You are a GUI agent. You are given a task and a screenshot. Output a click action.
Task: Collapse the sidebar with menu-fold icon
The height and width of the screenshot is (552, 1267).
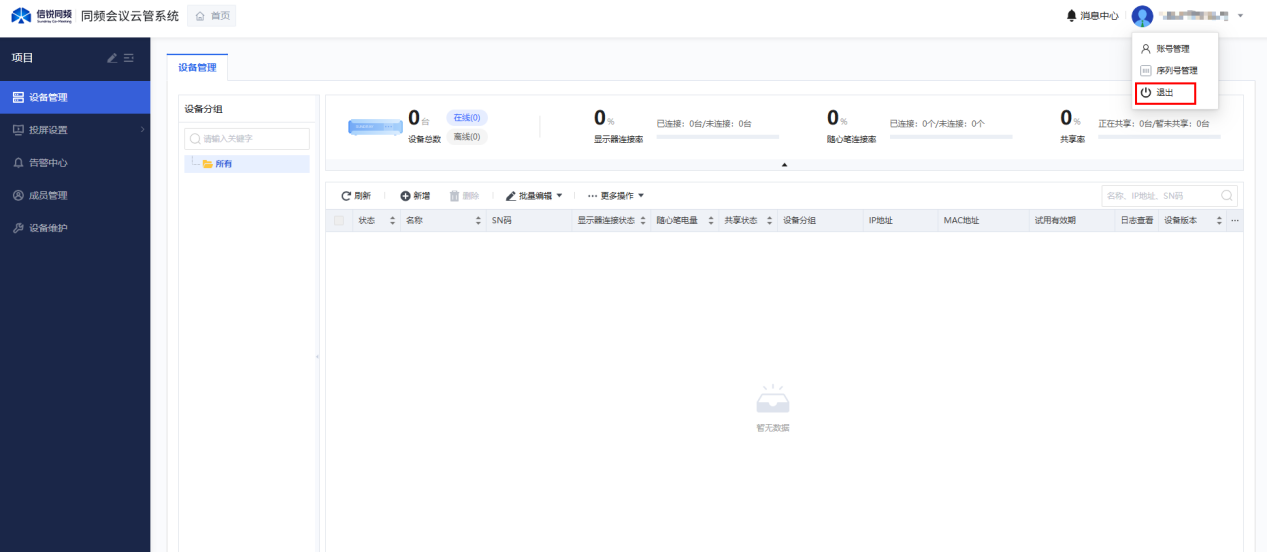click(129, 58)
